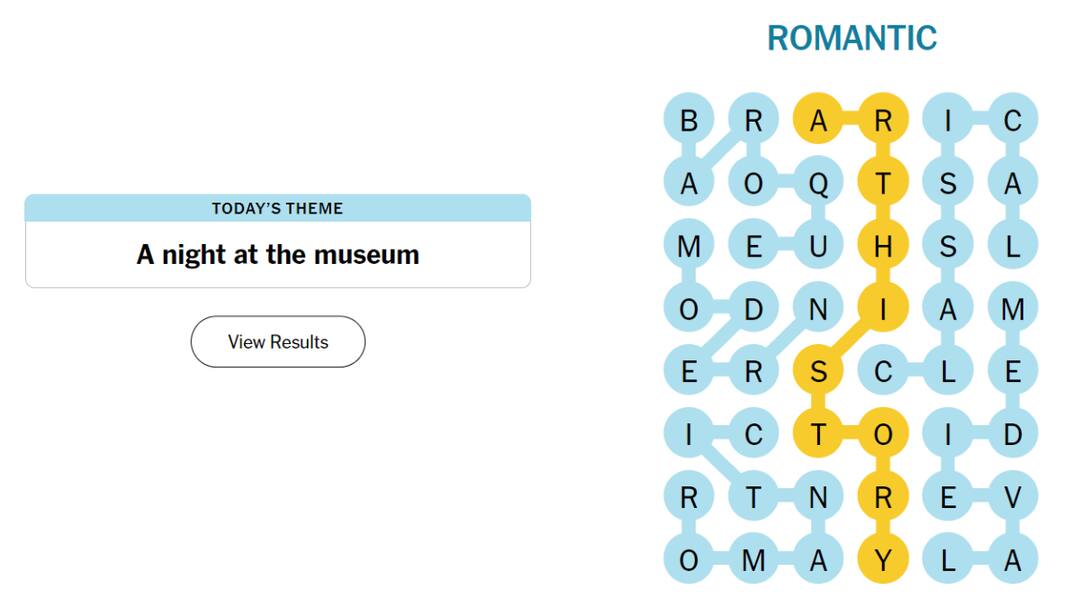Click the yellow R at the top of the path
This screenshot has width=1080, height=608.
[883, 118]
